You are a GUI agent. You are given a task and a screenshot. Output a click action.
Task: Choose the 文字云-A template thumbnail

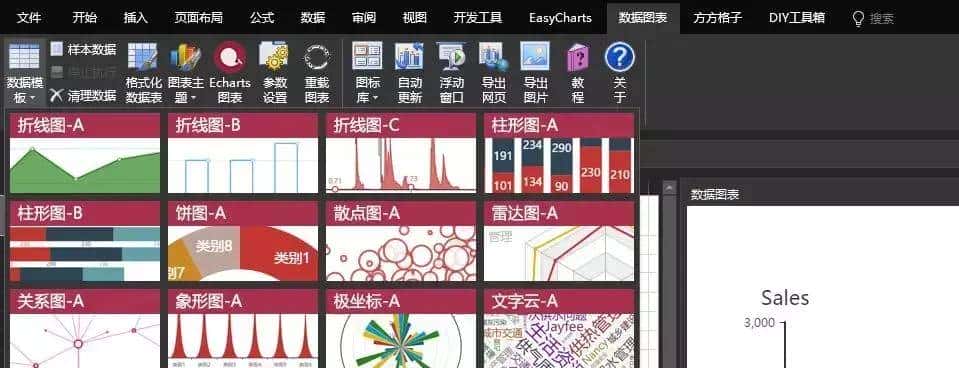point(558,329)
